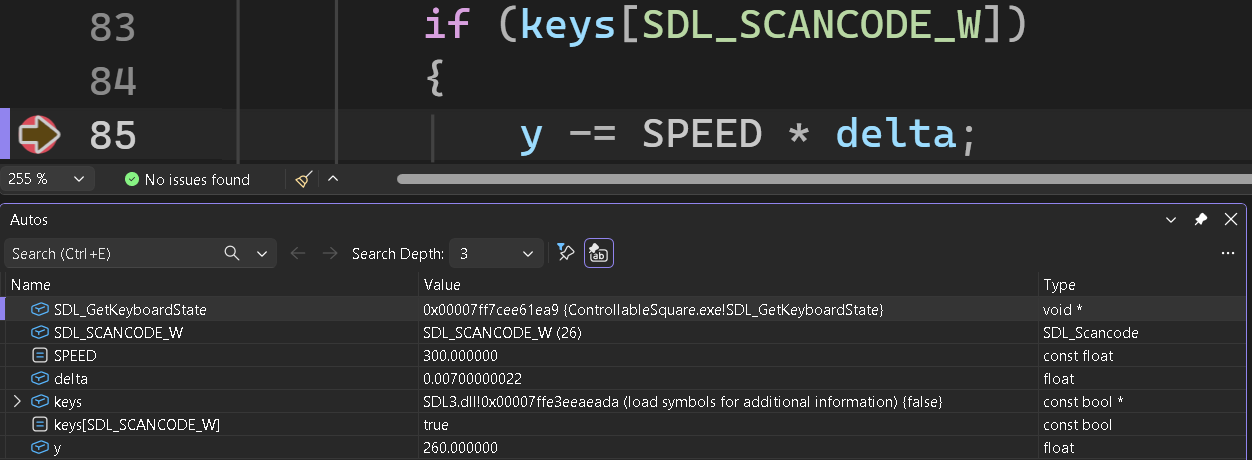Click the cube icon beside delta
This screenshot has width=1252, height=460.
(40, 379)
